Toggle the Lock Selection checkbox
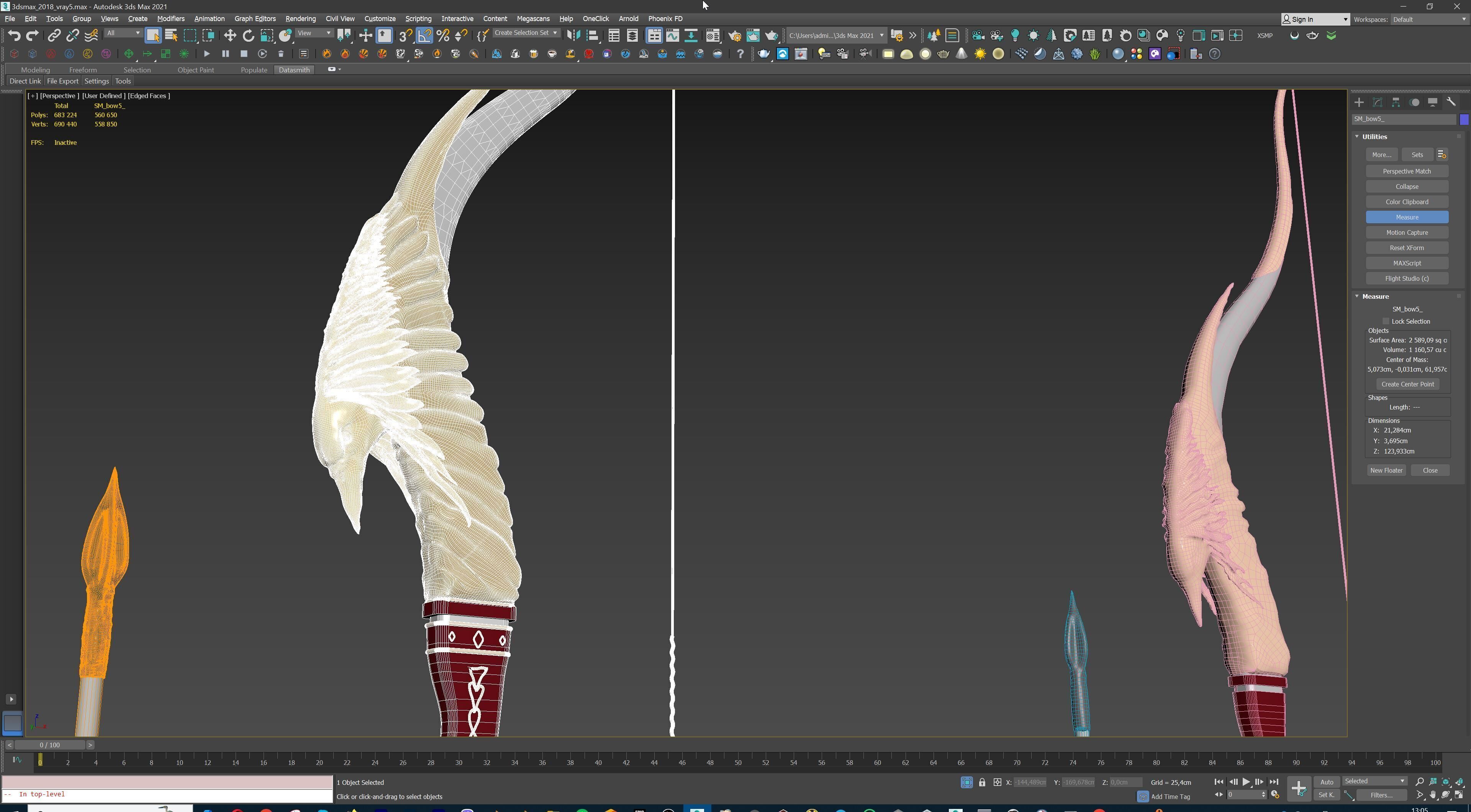This screenshot has width=1471, height=812. pos(1386,321)
